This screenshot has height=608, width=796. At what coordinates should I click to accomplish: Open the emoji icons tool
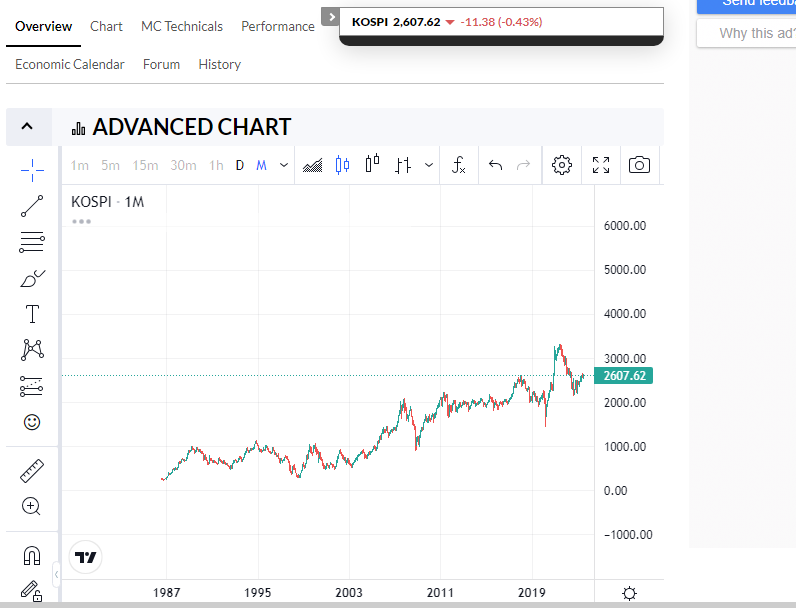click(x=32, y=422)
